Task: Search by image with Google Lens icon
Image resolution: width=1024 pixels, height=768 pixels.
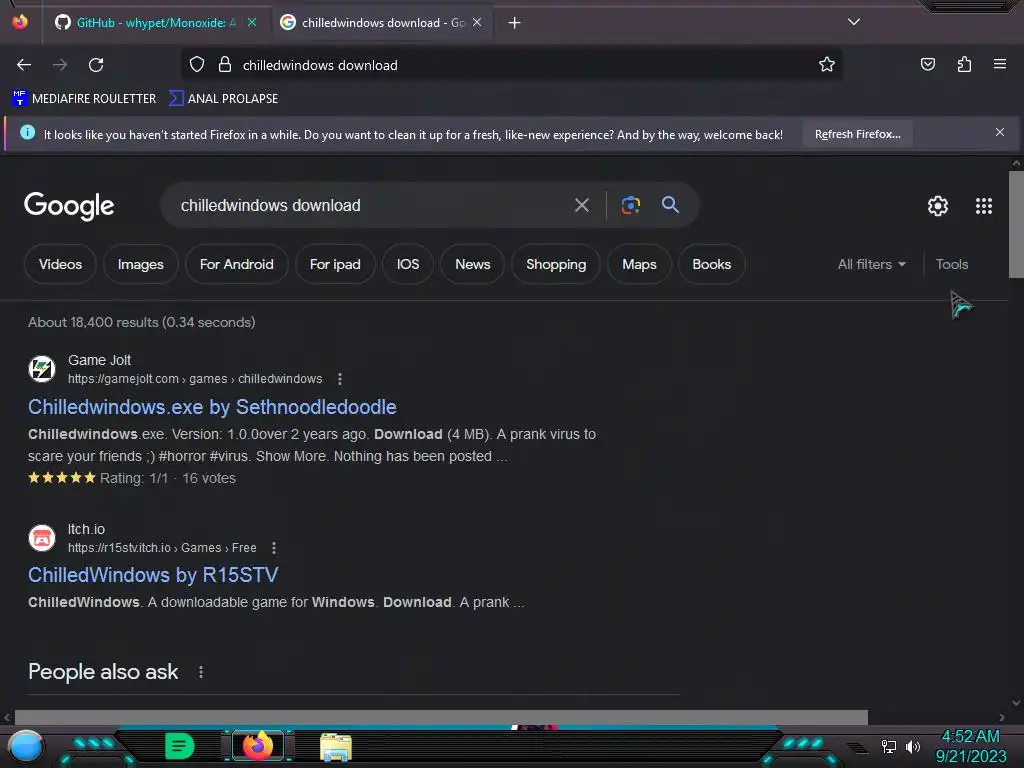Action: 630,205
